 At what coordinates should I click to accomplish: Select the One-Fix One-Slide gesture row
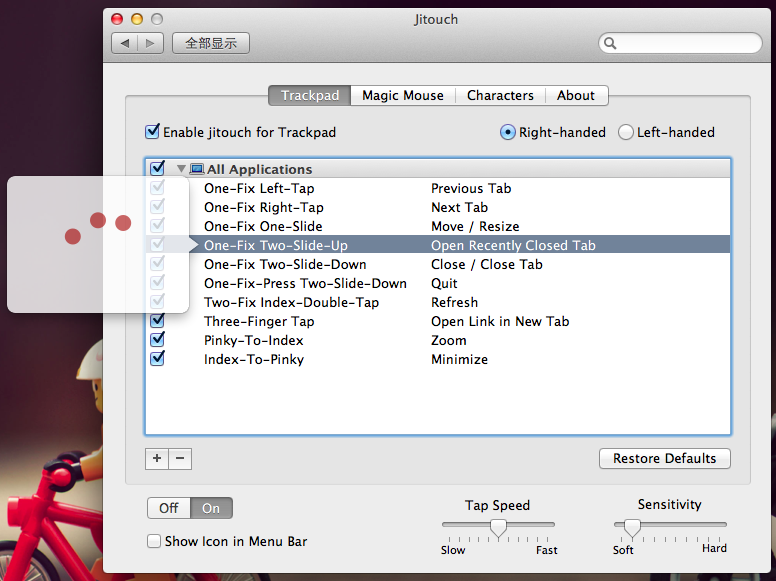[x=437, y=226]
